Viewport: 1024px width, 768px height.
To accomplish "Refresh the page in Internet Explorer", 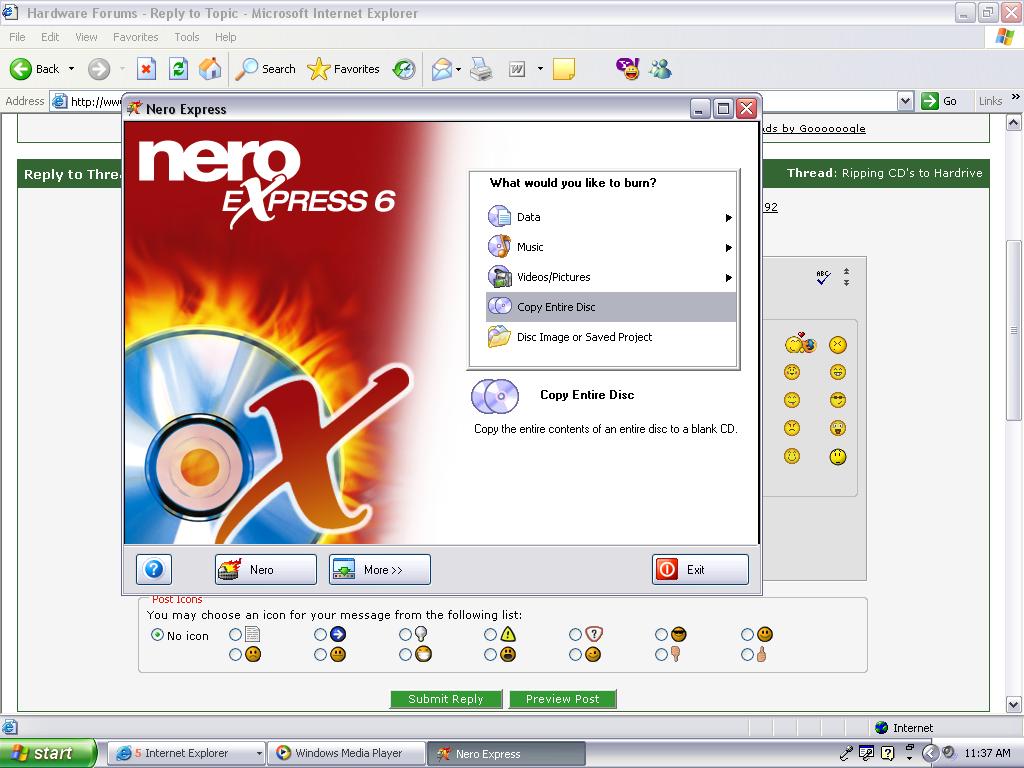I will 178,69.
